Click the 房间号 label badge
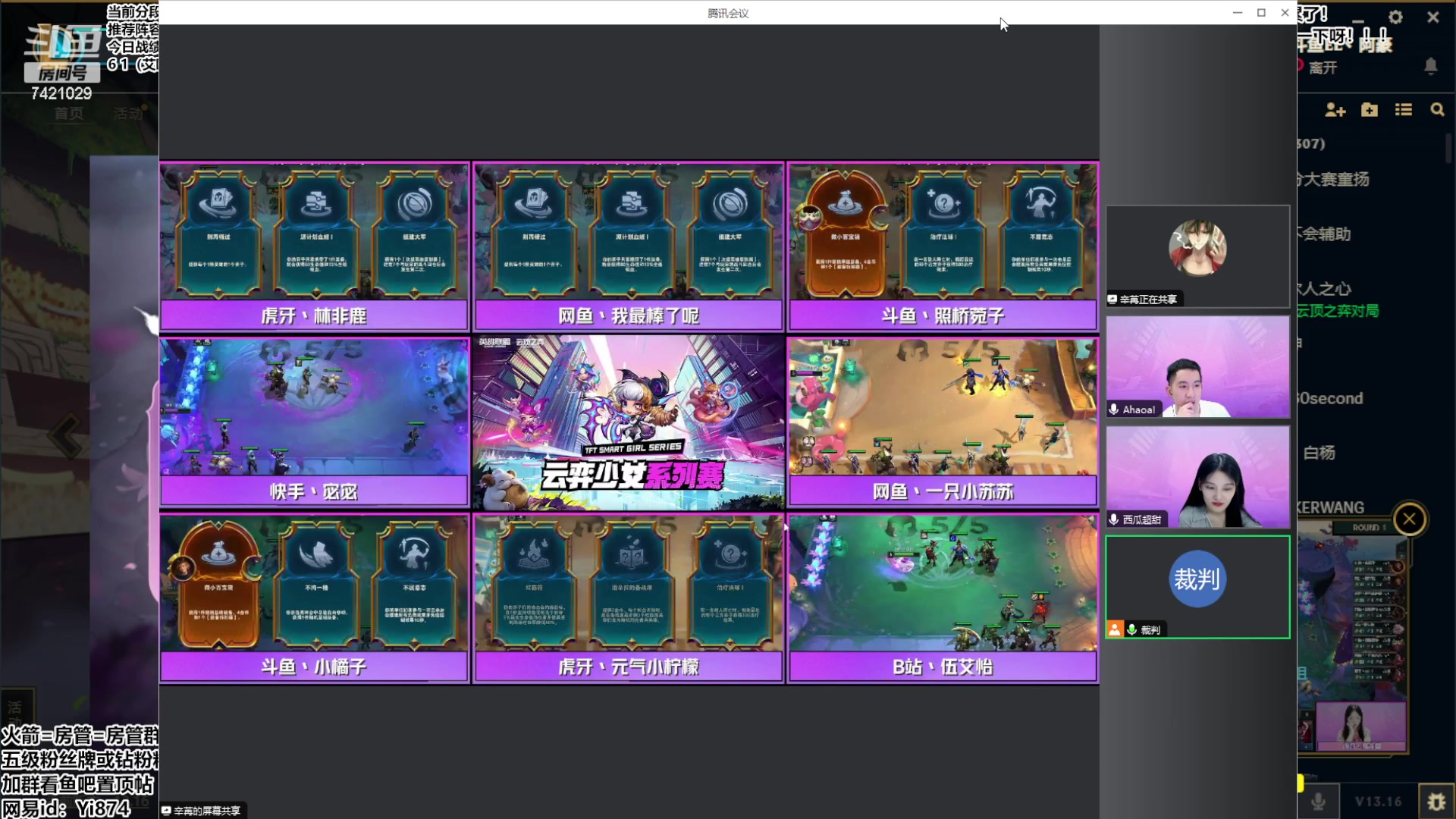Screen dimensions: 1456x819 62,73
